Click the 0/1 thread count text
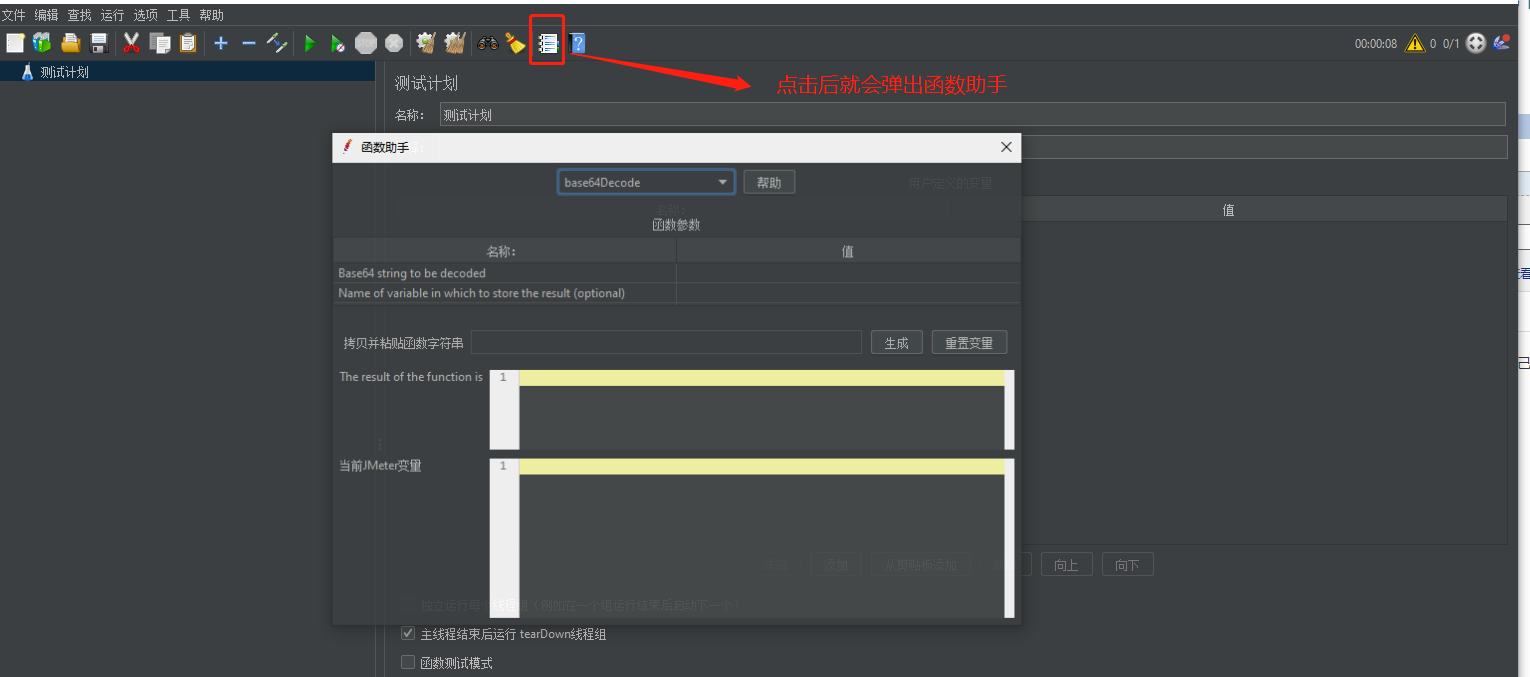1530x677 pixels. click(x=1451, y=44)
